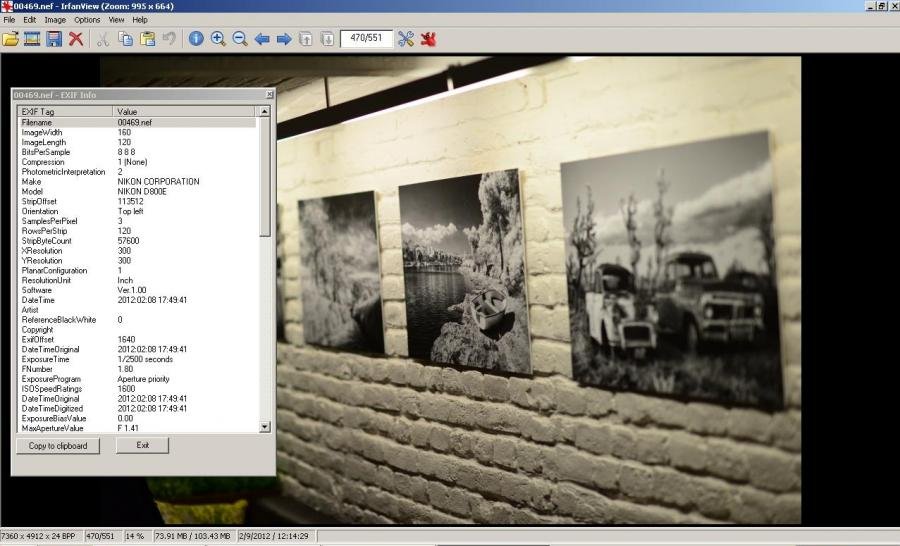Click the EXIF list scrollbar down arrow
The image size is (900, 546).
pyautogui.click(x=265, y=427)
